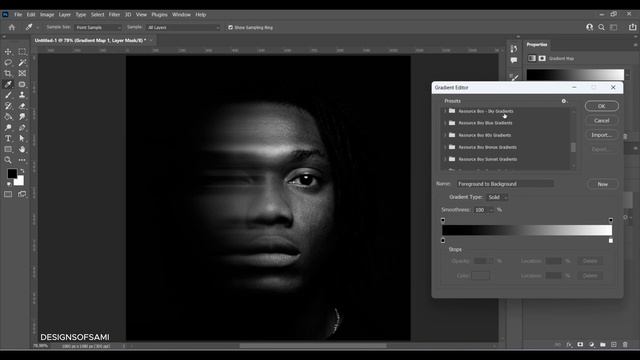Open the Comments panel icon

click(x=514, y=60)
